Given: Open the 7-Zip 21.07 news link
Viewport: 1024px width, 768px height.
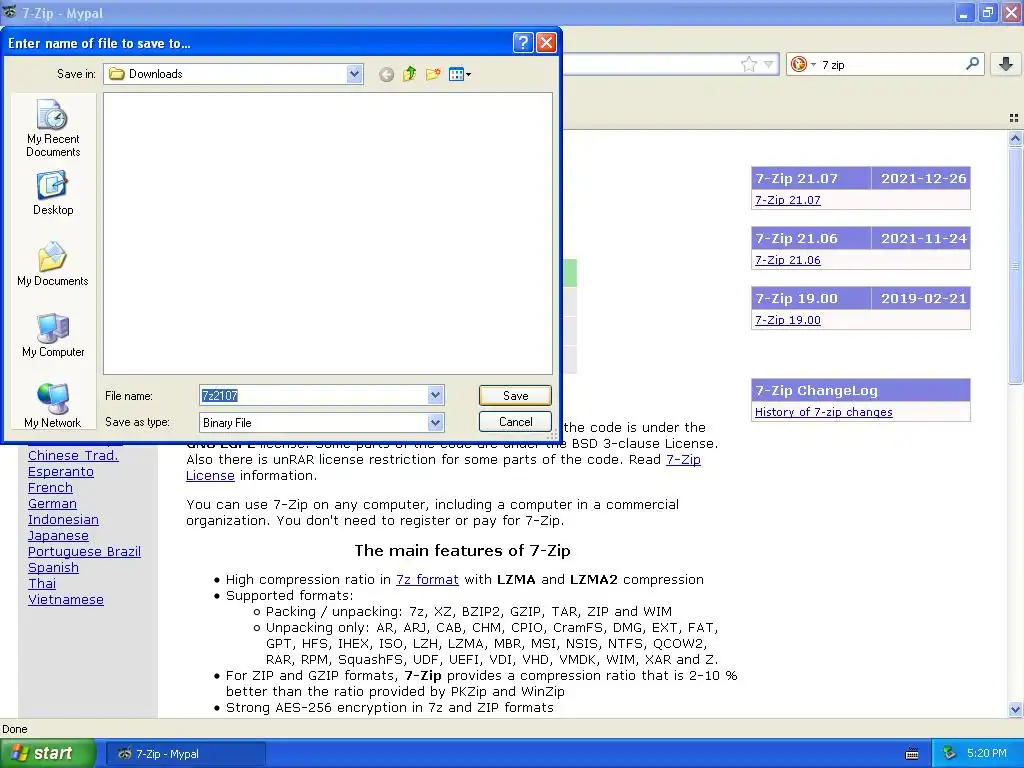Looking at the screenshot, I should [x=788, y=200].
